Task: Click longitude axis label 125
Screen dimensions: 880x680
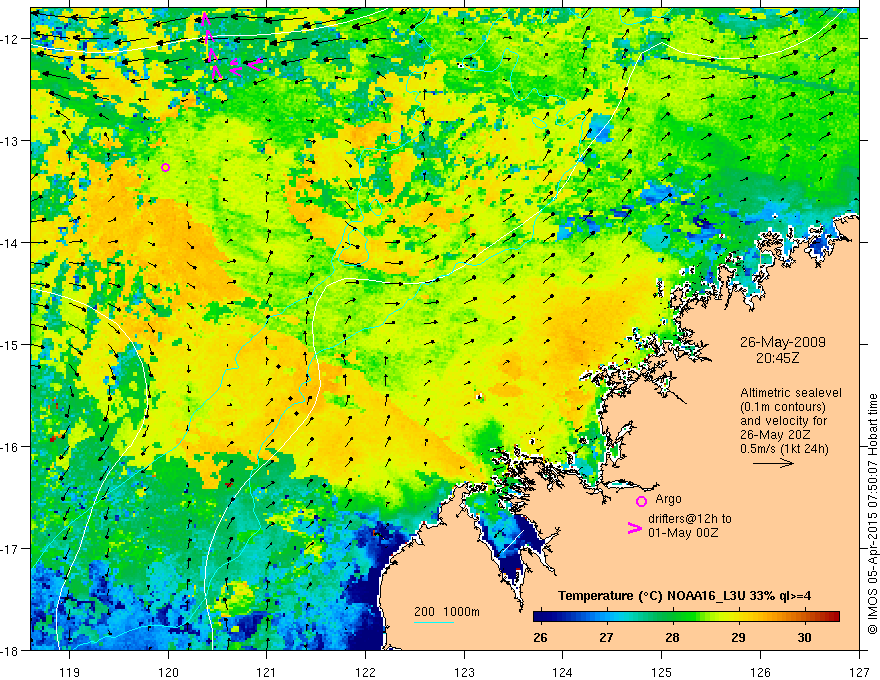Action: pos(662,672)
